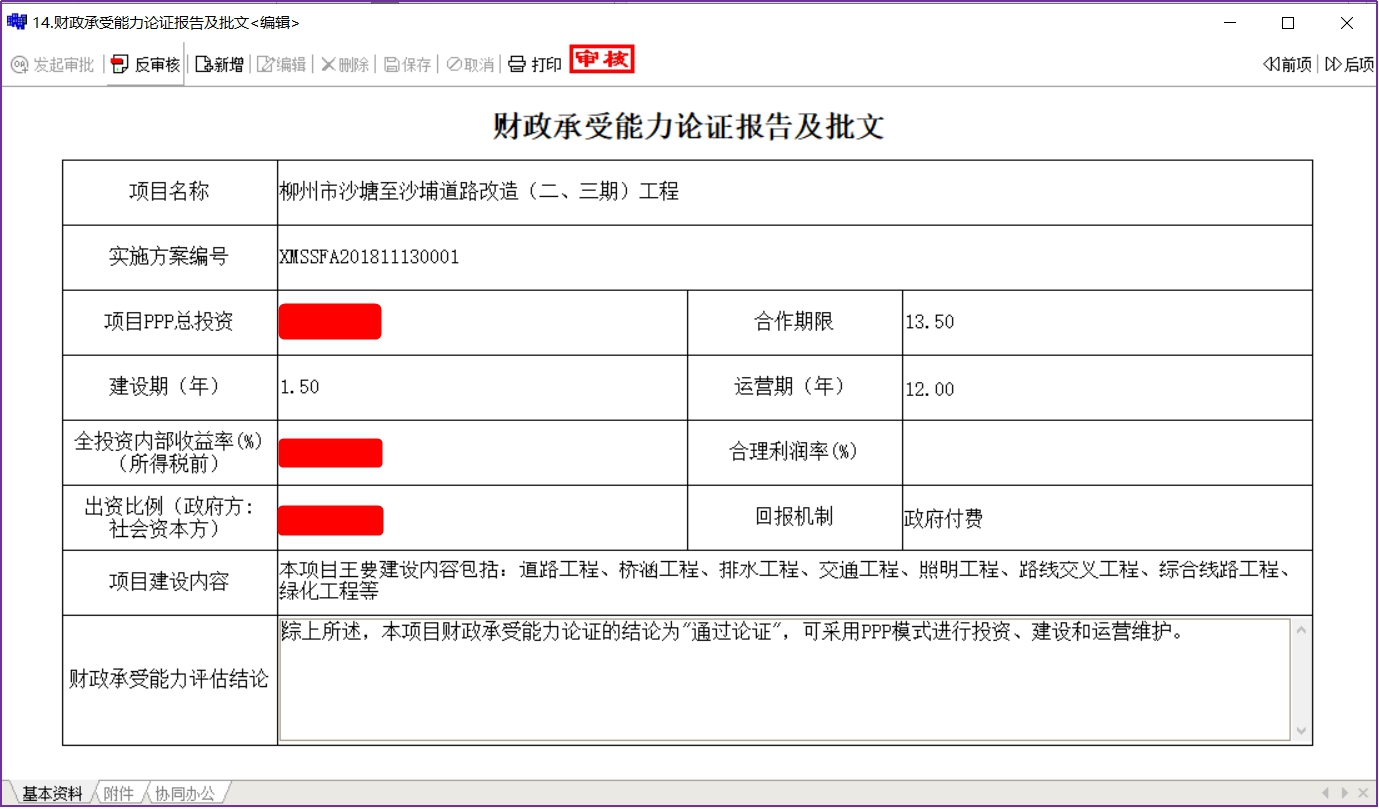Screen dimensions: 1379x809
Task: Click the tab strip right scroll arrow
Action: coord(1345,794)
